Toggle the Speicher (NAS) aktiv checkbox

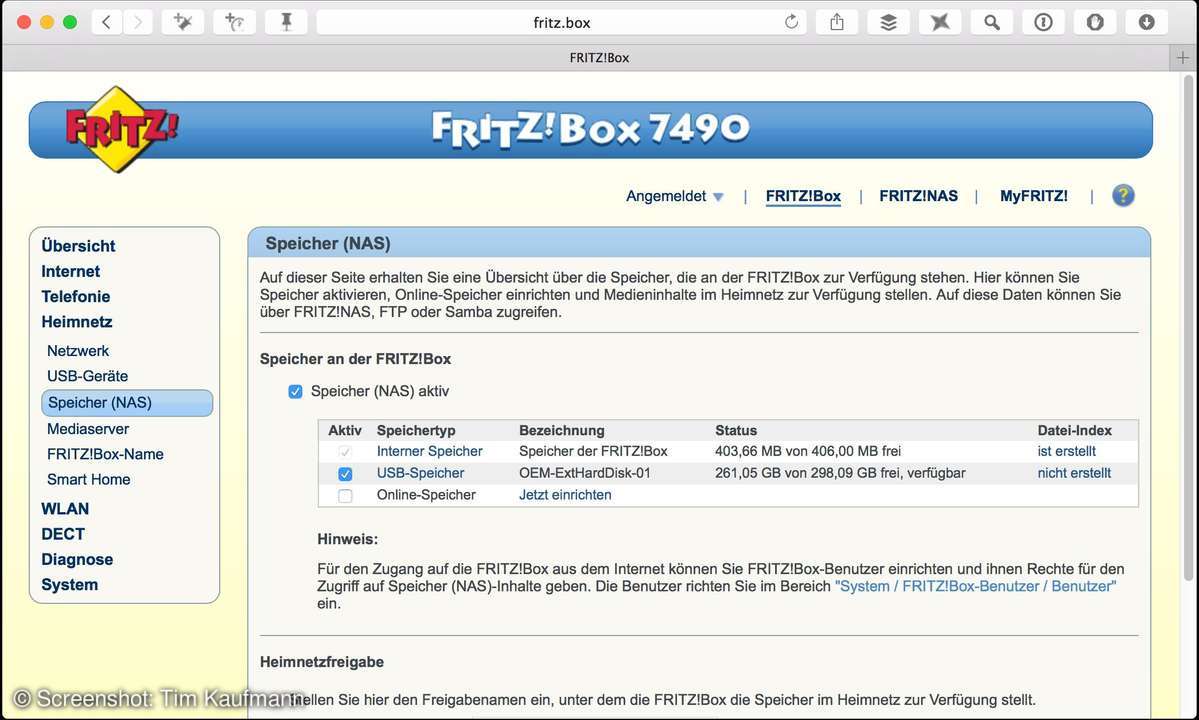pos(295,392)
